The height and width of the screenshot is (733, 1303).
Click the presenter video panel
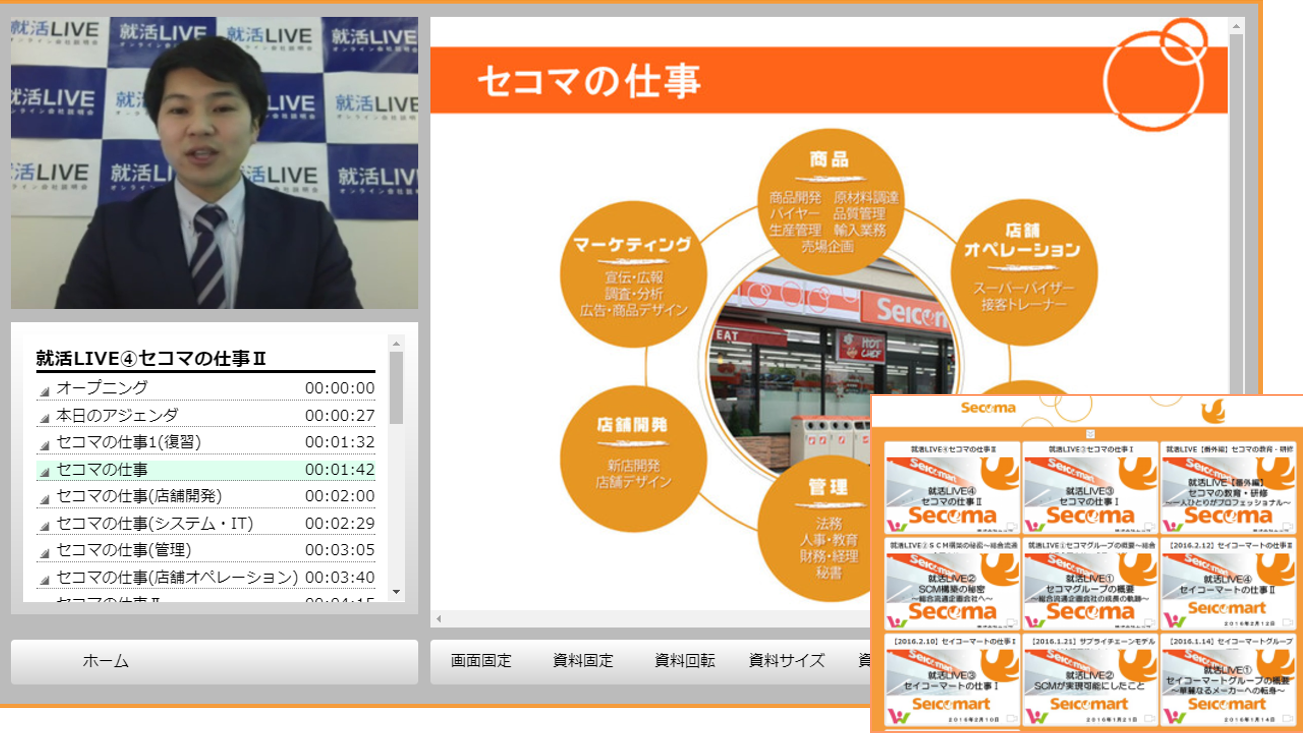pyautogui.click(x=214, y=162)
